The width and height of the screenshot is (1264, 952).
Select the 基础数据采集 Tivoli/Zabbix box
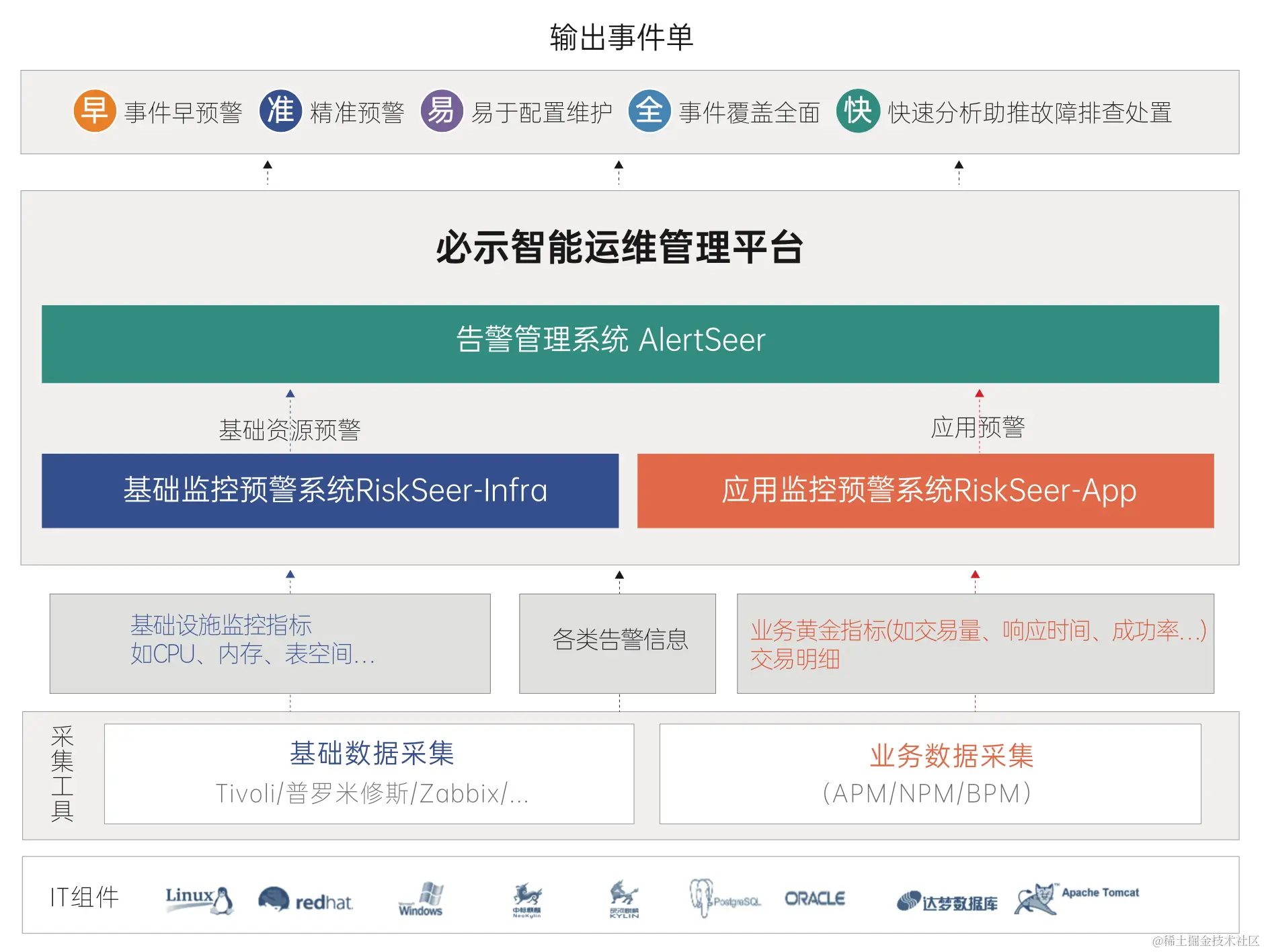tap(370, 773)
